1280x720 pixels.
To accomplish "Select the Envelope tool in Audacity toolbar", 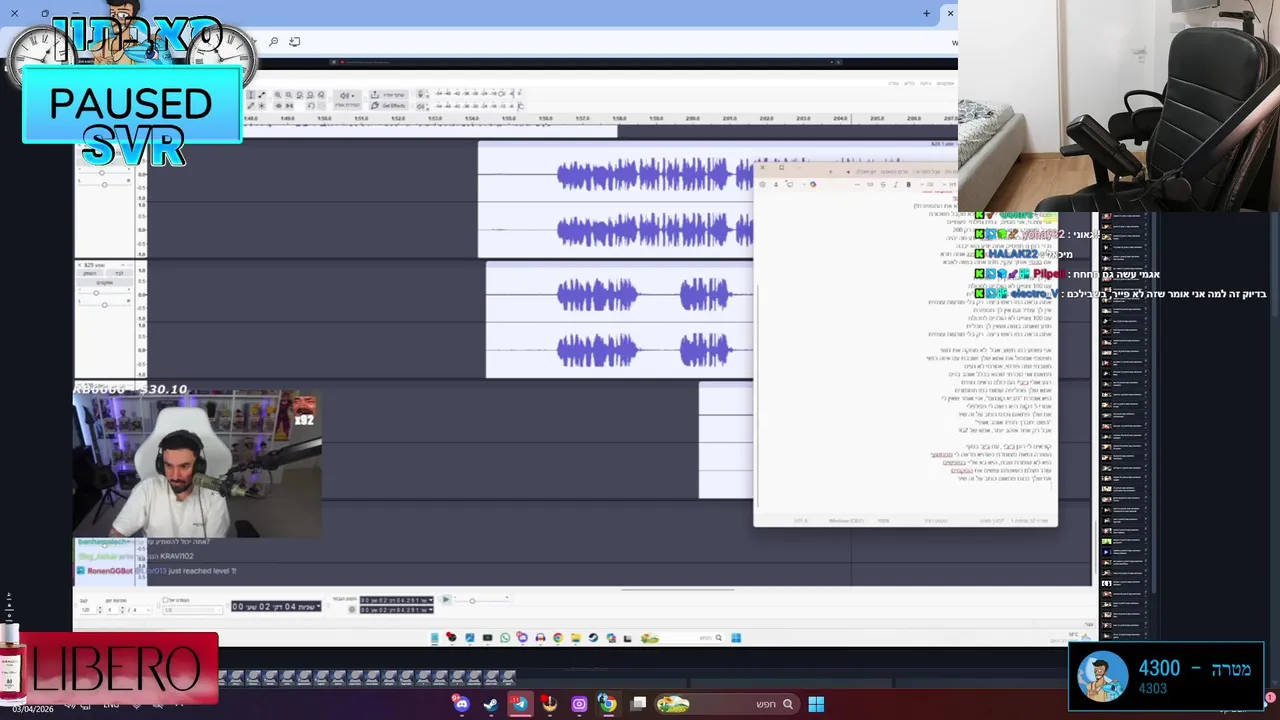I will click(x=262, y=95).
